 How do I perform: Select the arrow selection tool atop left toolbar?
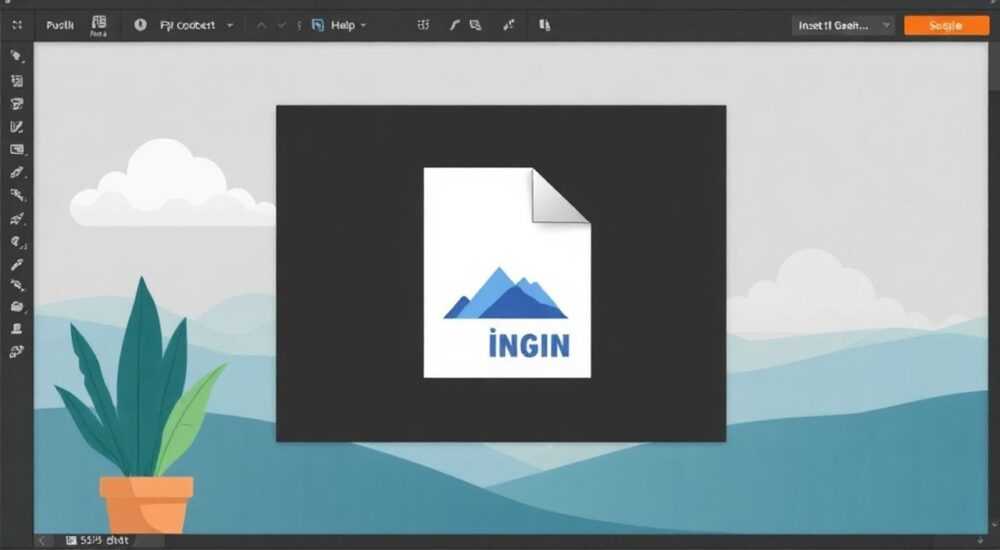point(17,56)
